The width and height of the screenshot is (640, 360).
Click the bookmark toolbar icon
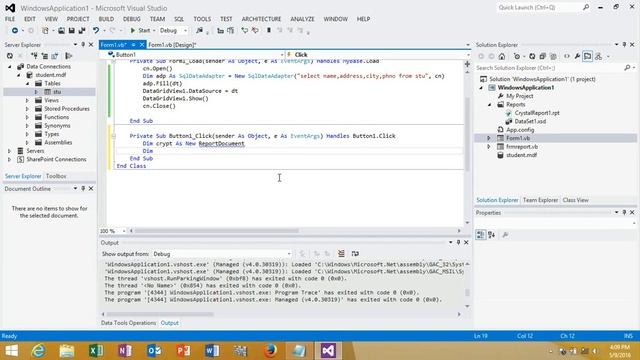click(x=269, y=31)
